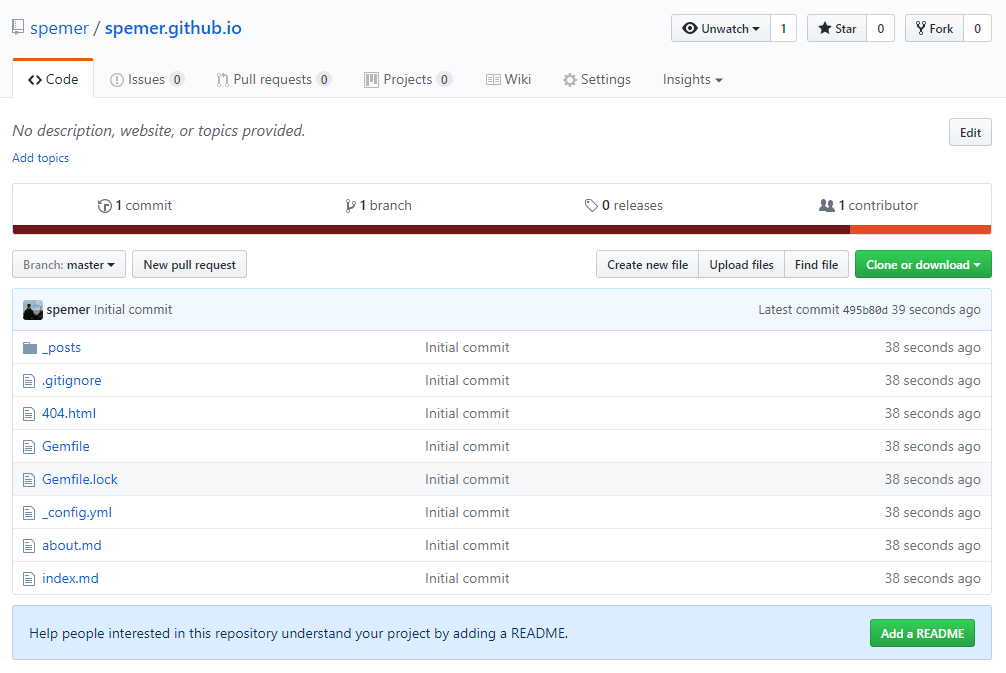Click the Find file button

click(x=816, y=264)
